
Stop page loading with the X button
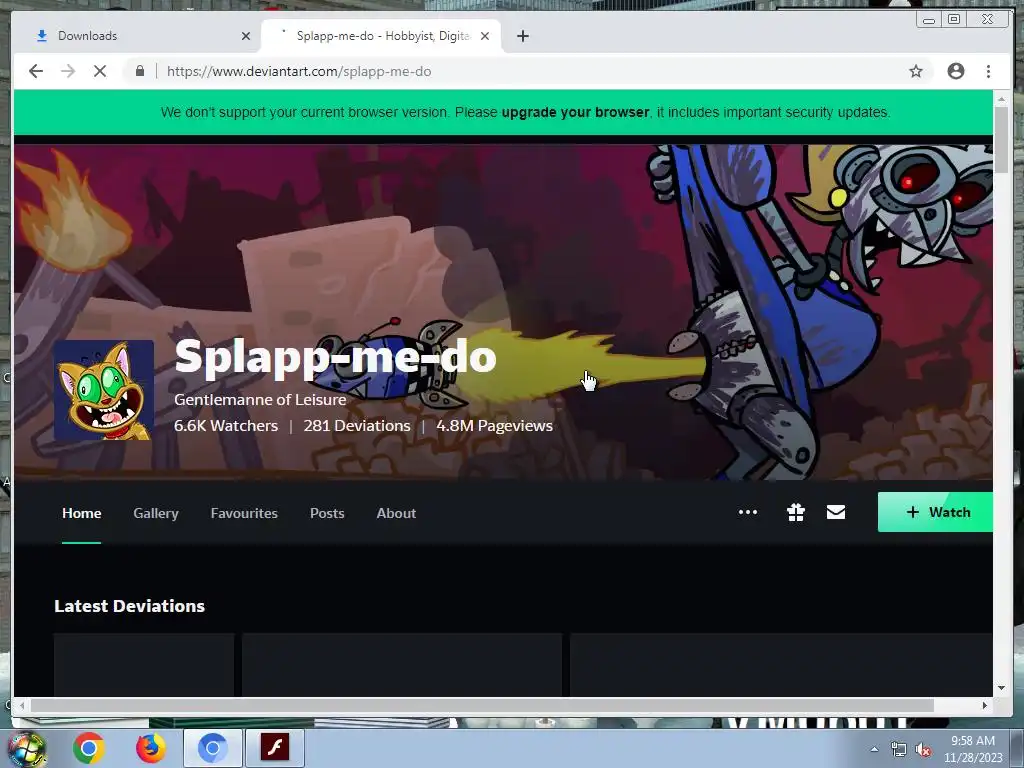(x=100, y=71)
